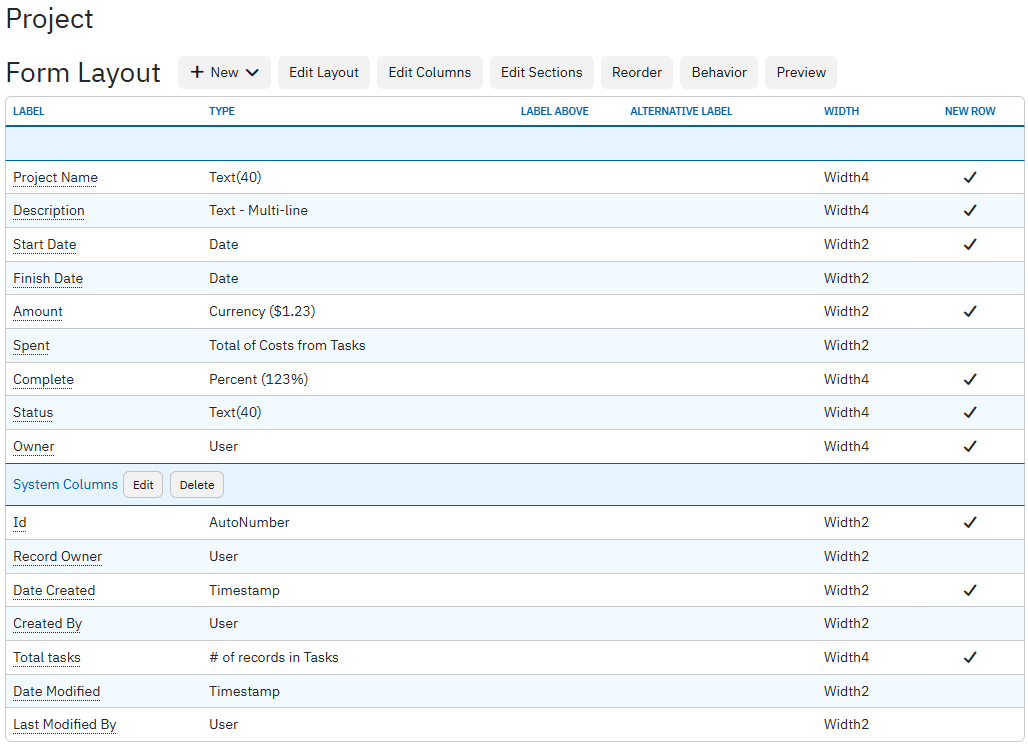Click the 'Currency ($1.23)' type cell
The width and height of the screenshot is (1028, 746).
[262, 311]
